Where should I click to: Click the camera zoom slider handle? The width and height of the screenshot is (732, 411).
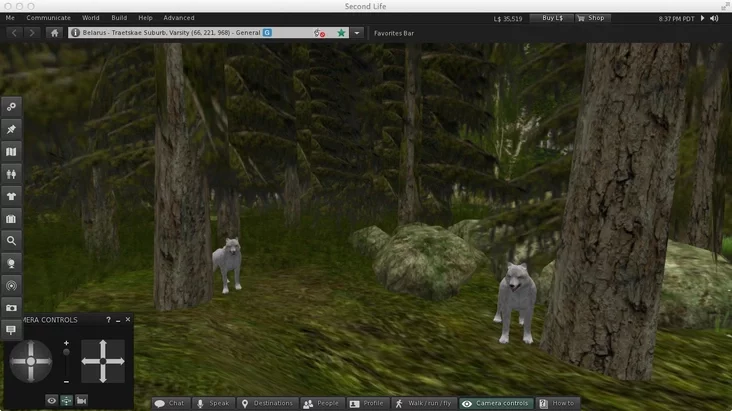66,352
